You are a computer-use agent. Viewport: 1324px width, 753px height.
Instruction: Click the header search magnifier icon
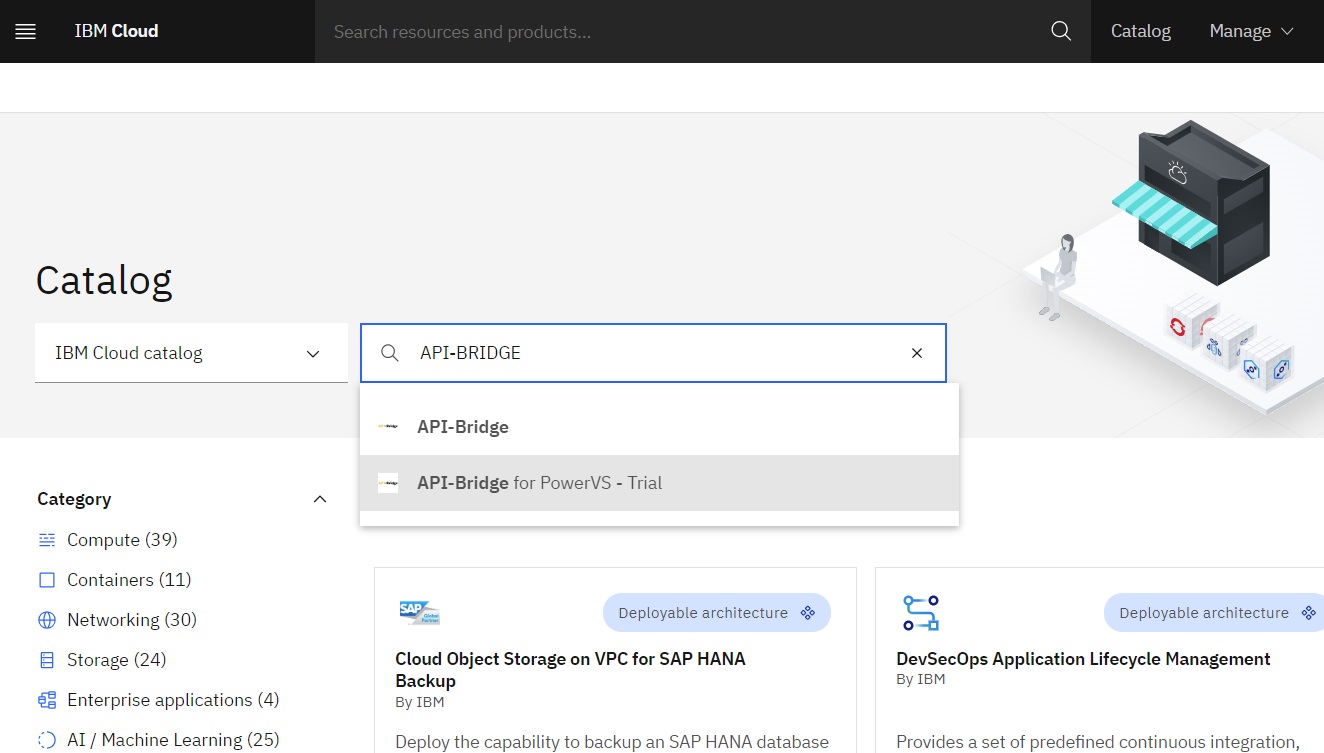[x=1061, y=31]
